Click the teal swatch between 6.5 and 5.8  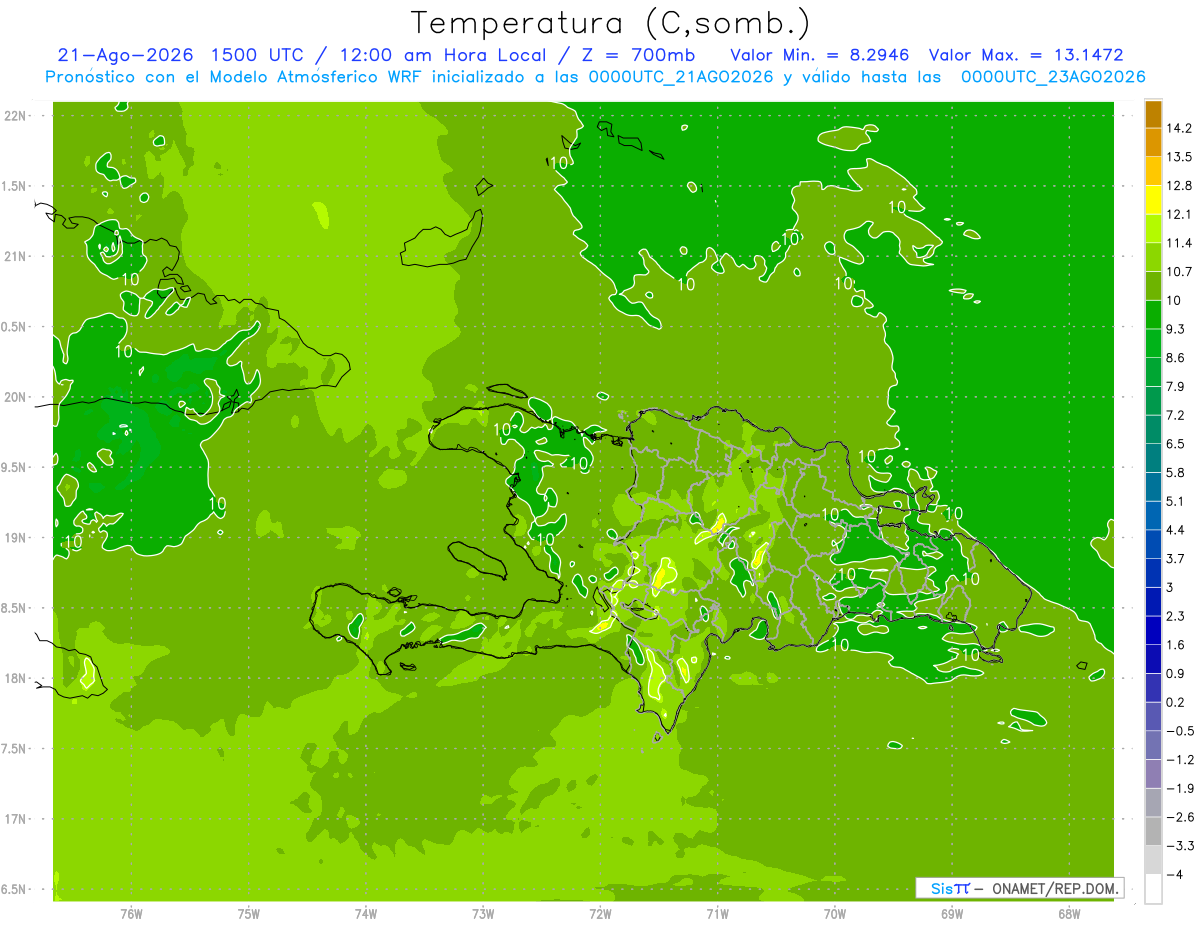[x=1153, y=458]
